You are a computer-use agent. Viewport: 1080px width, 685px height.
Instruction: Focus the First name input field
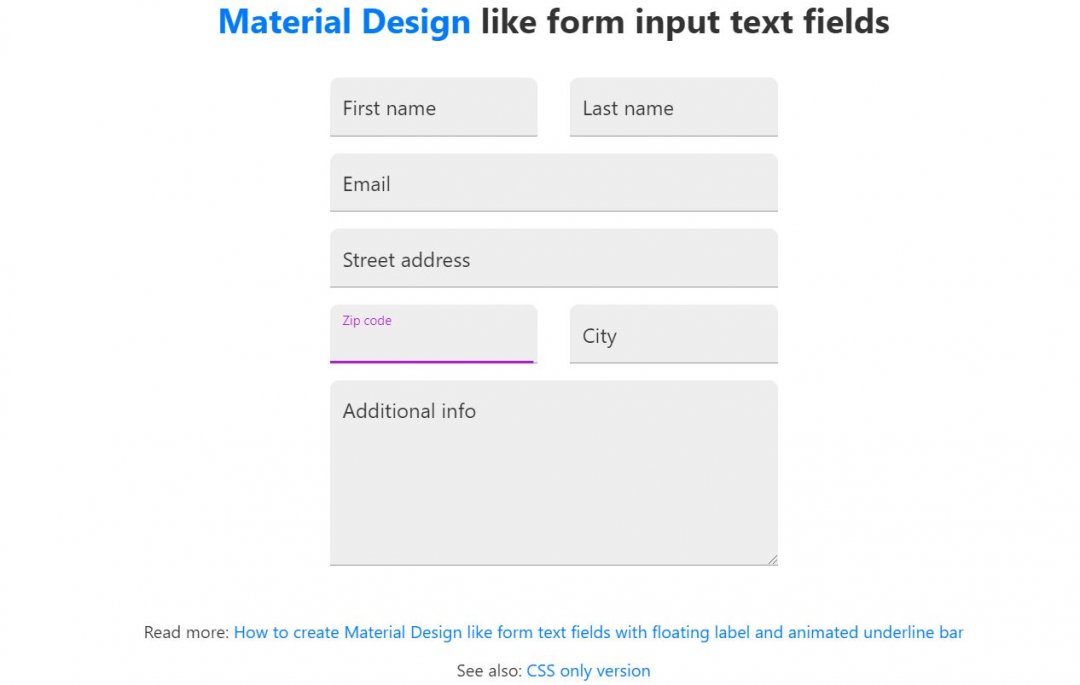click(433, 107)
